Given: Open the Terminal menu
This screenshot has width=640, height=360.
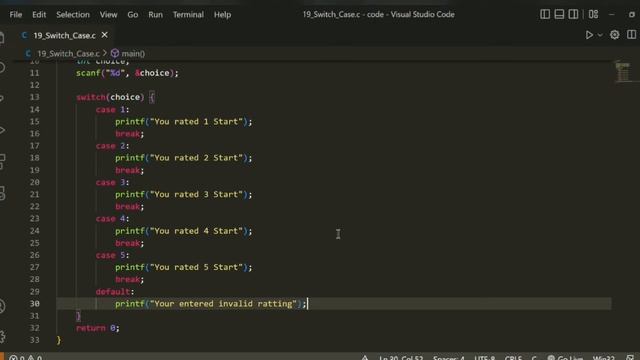Looking at the screenshot, I should coord(188,15).
